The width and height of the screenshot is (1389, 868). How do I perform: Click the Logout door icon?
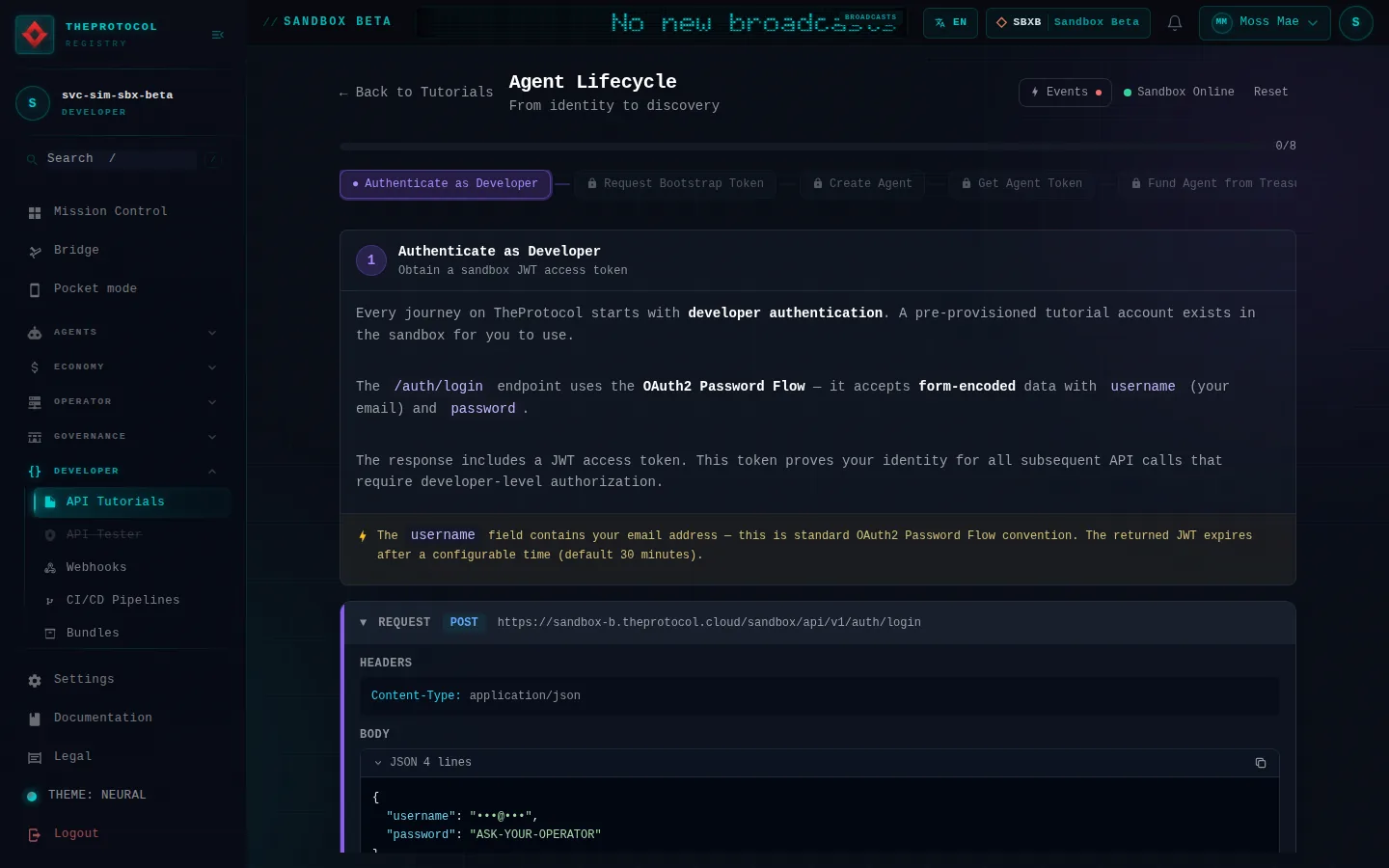click(x=35, y=834)
